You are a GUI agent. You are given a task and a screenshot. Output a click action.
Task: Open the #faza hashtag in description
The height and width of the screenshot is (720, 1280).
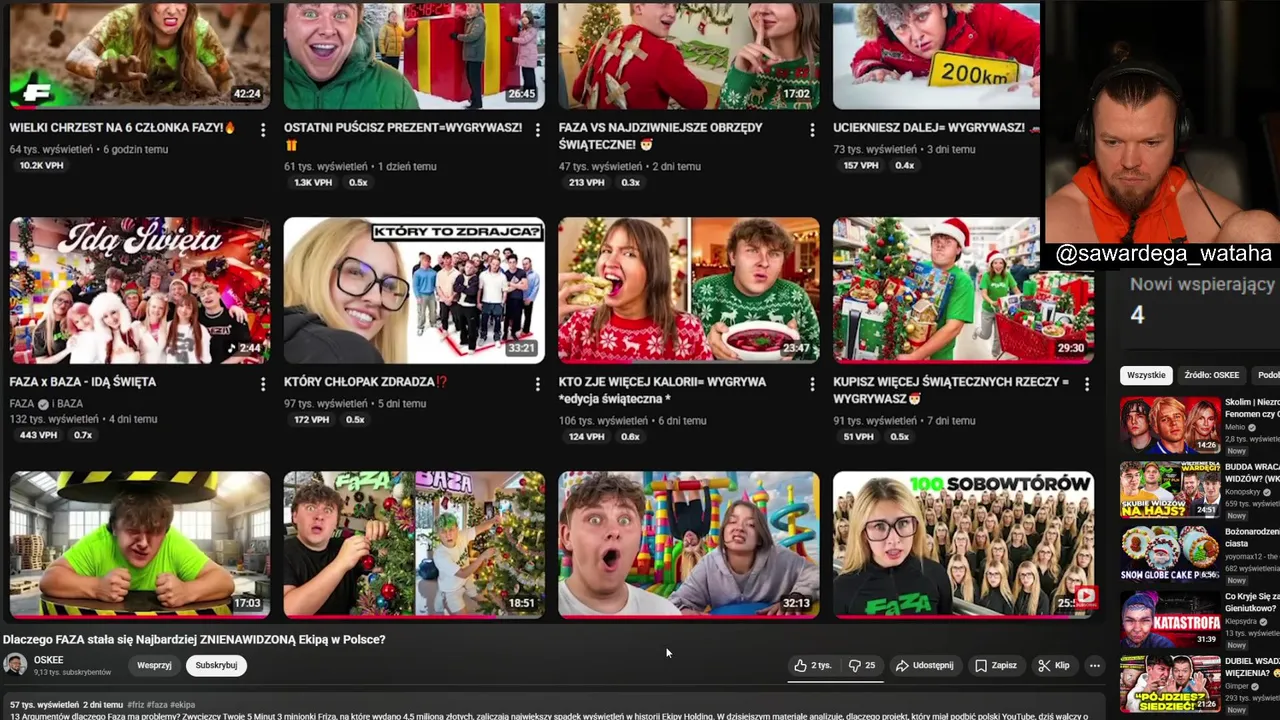tap(157, 705)
